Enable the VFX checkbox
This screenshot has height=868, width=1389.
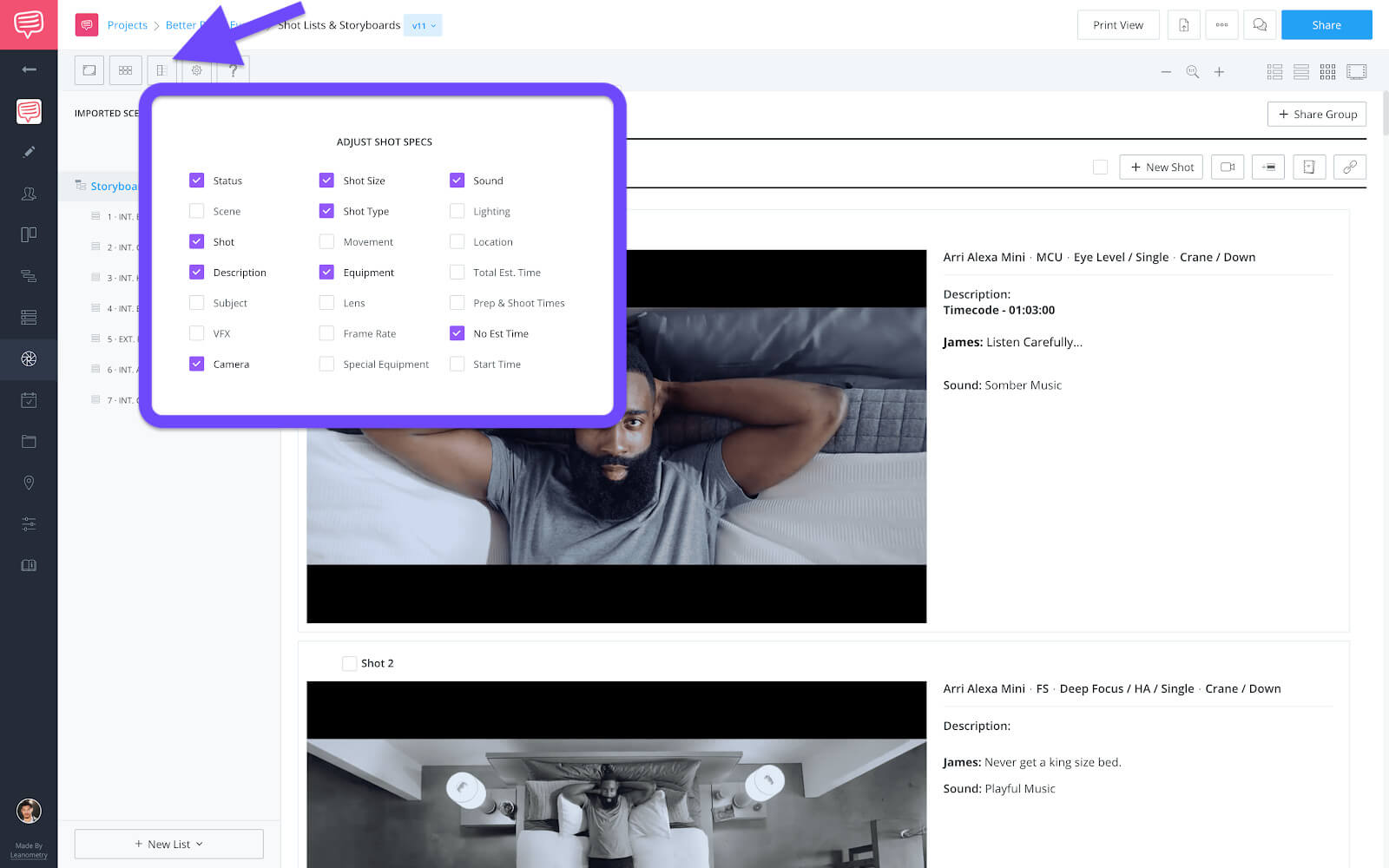point(197,333)
